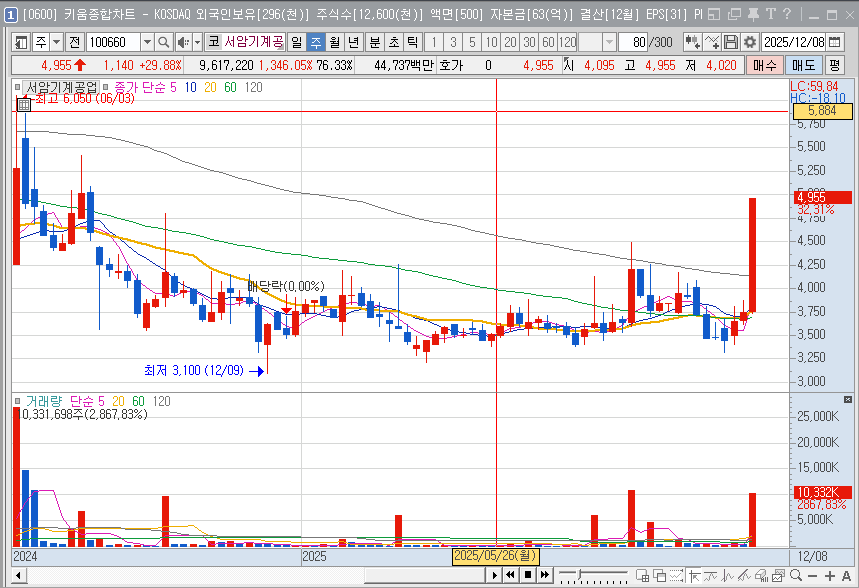Fast-forward chart replay
This screenshot has width=859, height=588.
click(x=545, y=575)
